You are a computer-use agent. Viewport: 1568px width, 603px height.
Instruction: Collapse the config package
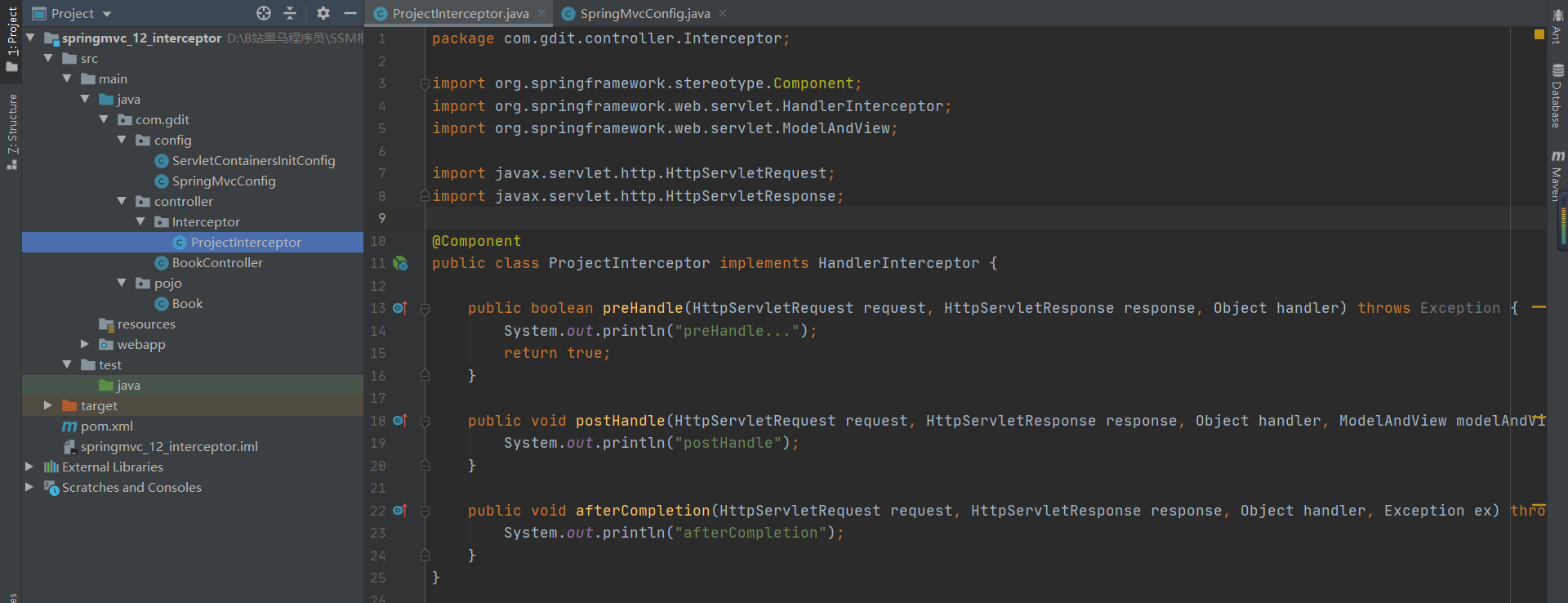122,140
